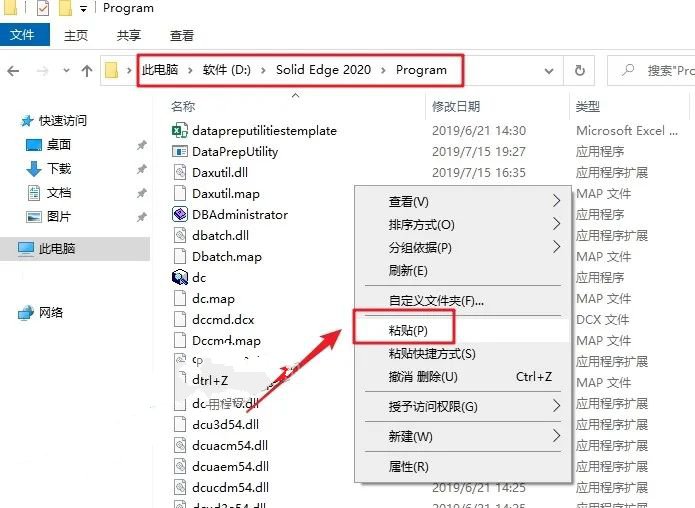The image size is (695, 508).
Task: Open 授予访问权限(G) submenu
Action: tap(463, 406)
